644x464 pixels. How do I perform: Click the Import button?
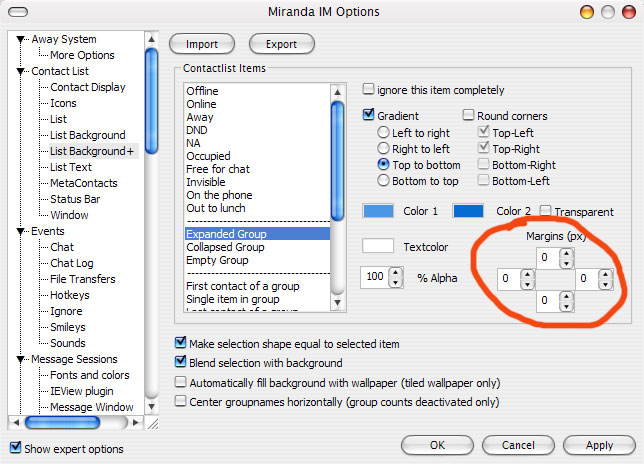[202, 44]
